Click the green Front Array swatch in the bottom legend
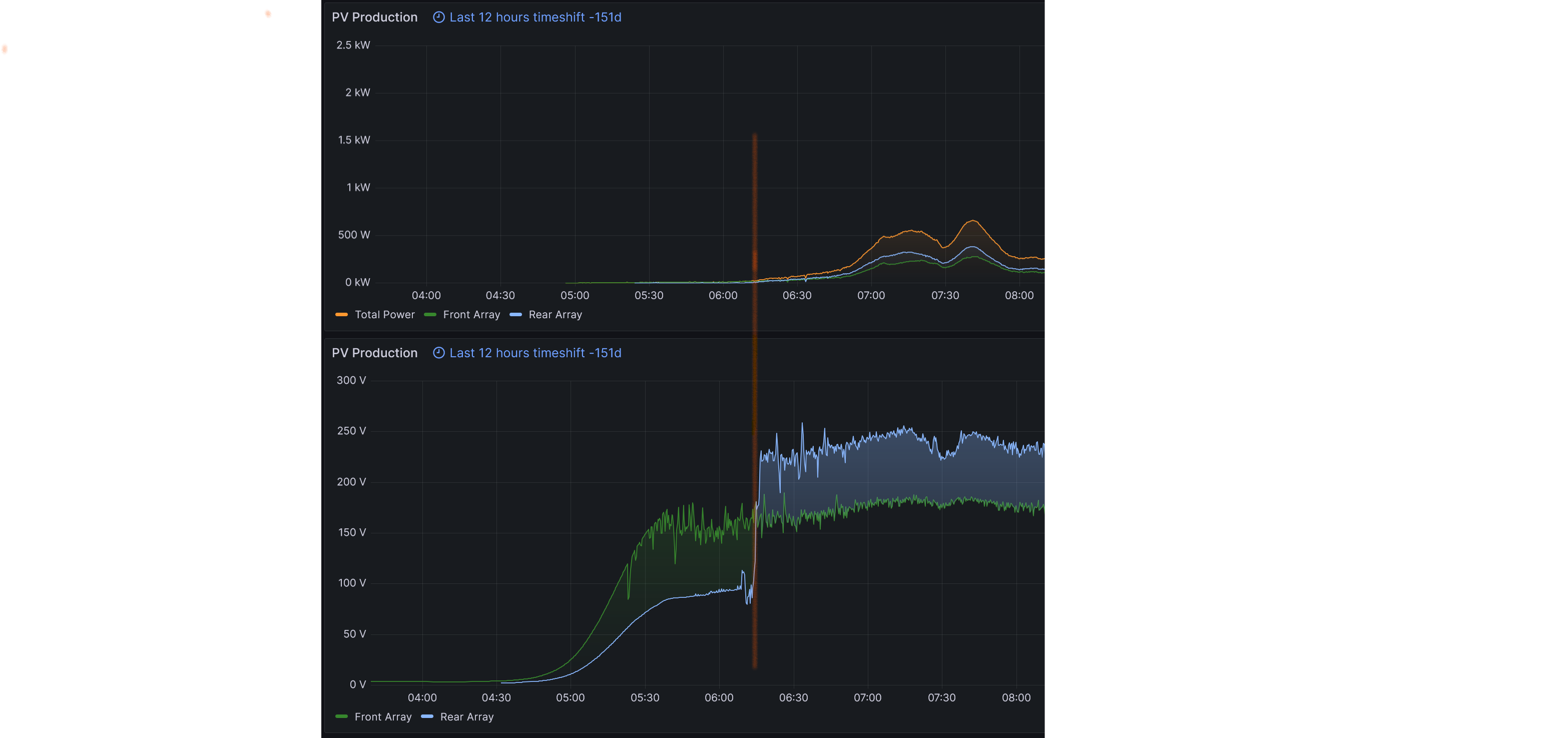 [341, 716]
